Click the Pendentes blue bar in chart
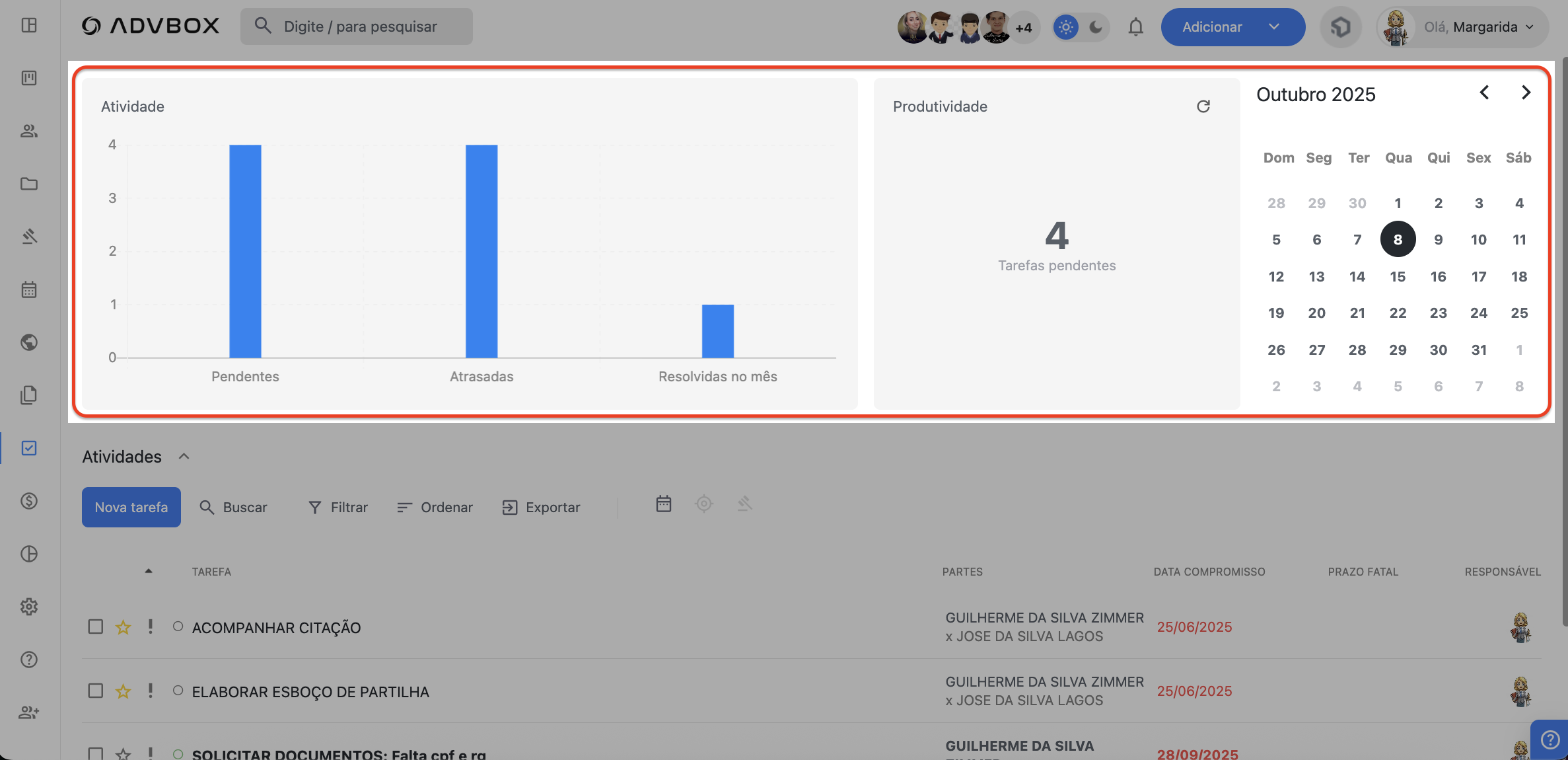Screen dimensions: 1568x760 pyautogui.click(x=245, y=251)
